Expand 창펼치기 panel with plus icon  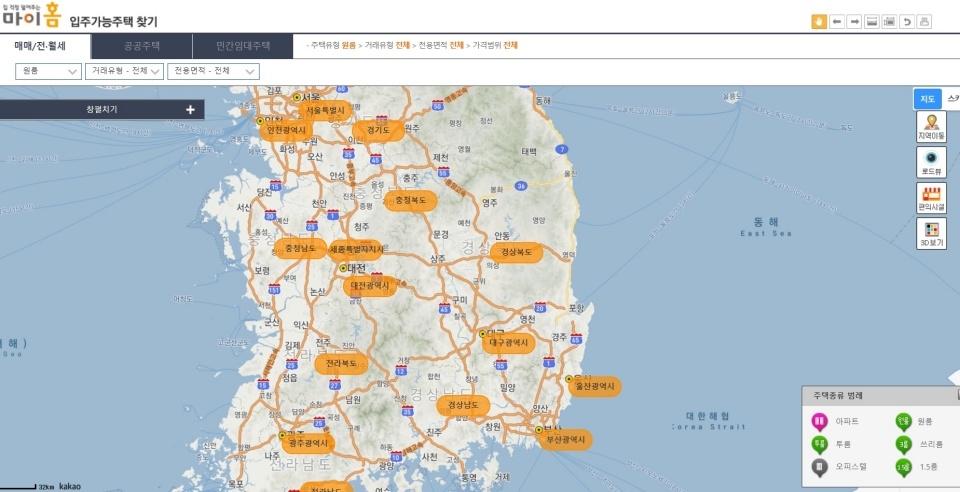point(190,110)
